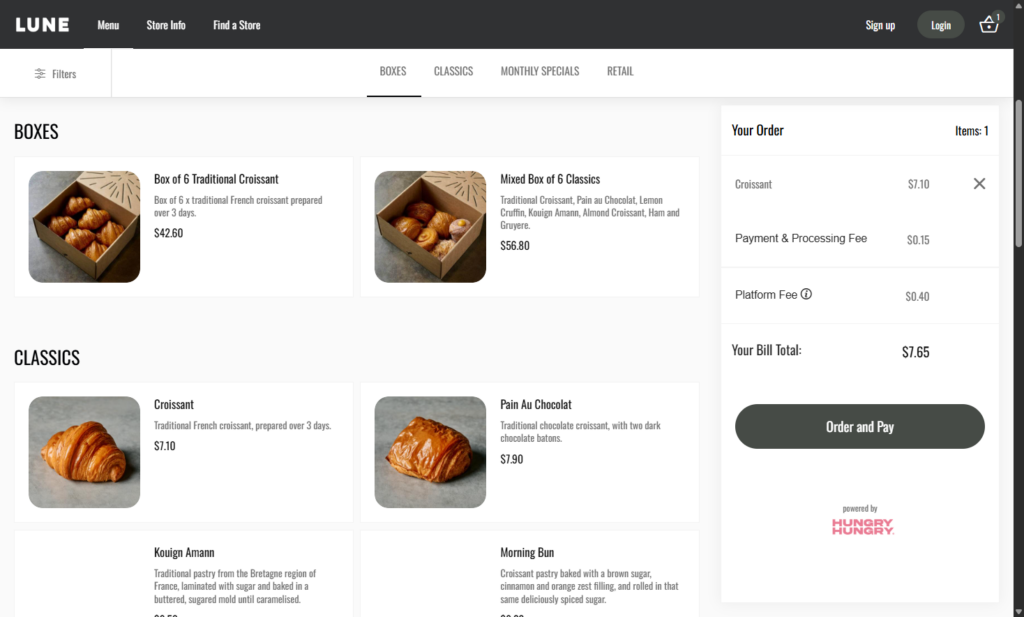Switch to the CLASSICS tab
The image size is (1024, 617).
(x=453, y=71)
